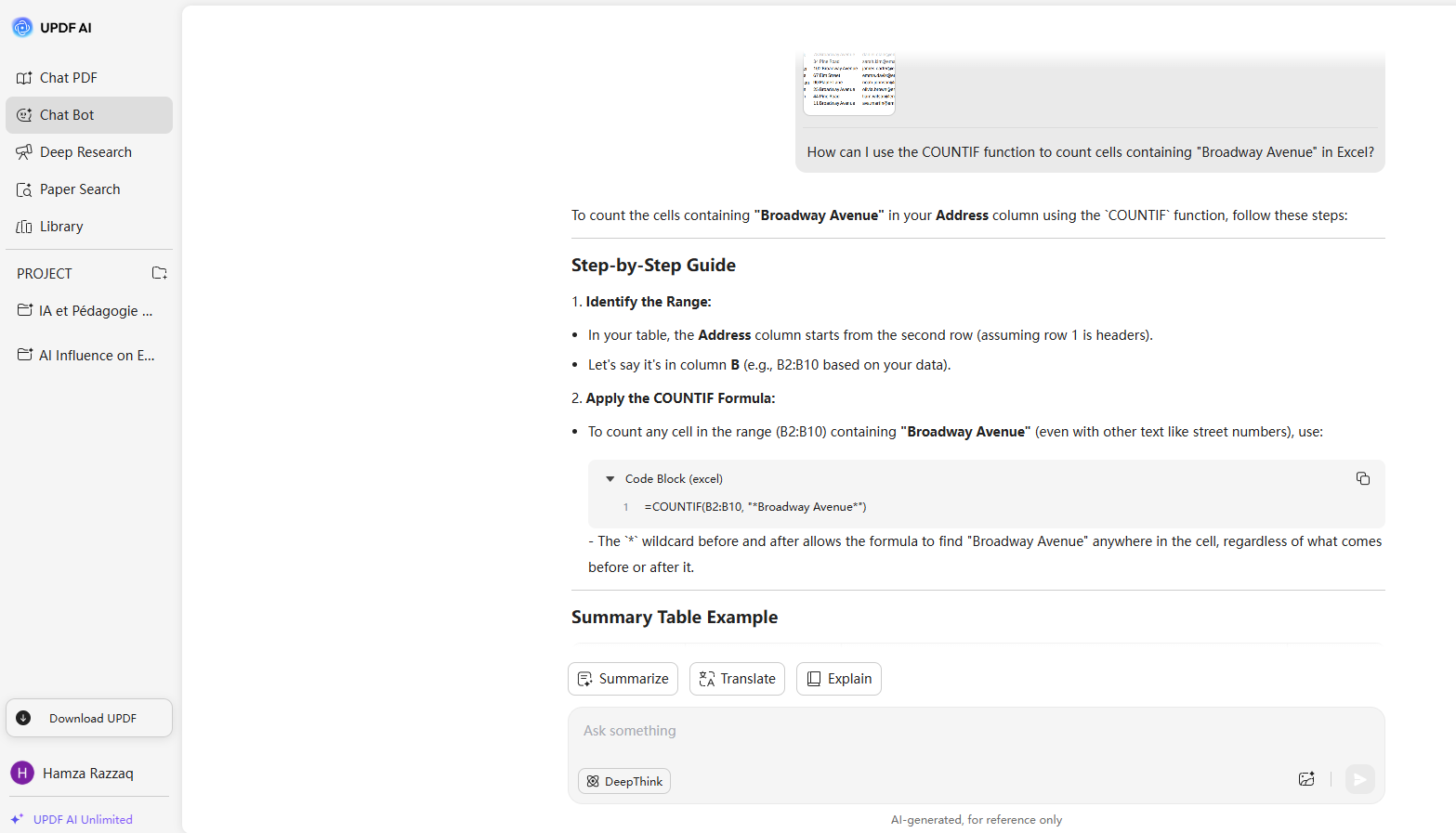This screenshot has width=1456, height=833.
Task: Copy the code block contents
Action: [1363, 478]
